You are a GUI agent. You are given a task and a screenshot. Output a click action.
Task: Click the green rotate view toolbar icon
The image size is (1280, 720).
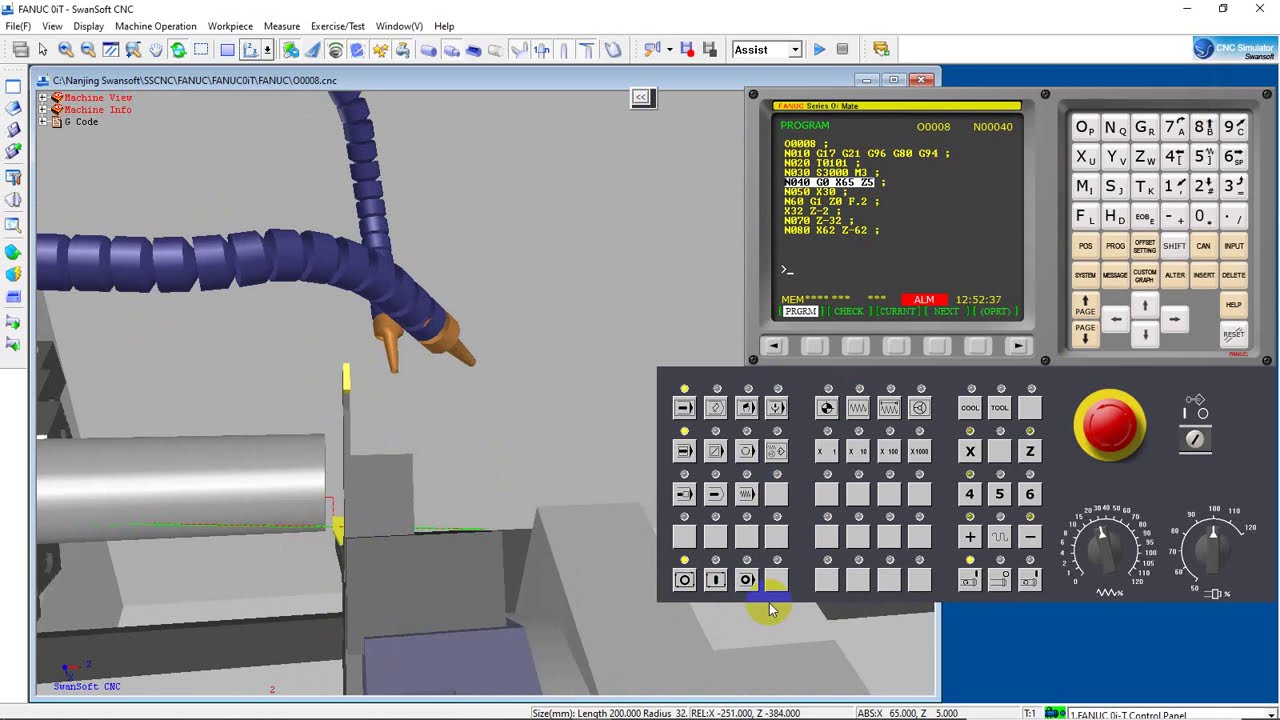178,50
